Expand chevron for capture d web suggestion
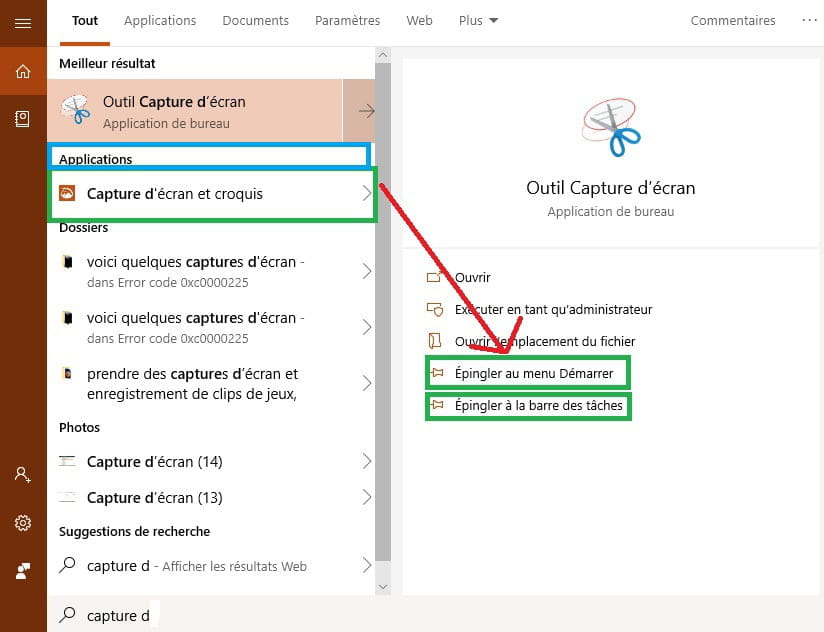 coord(367,565)
